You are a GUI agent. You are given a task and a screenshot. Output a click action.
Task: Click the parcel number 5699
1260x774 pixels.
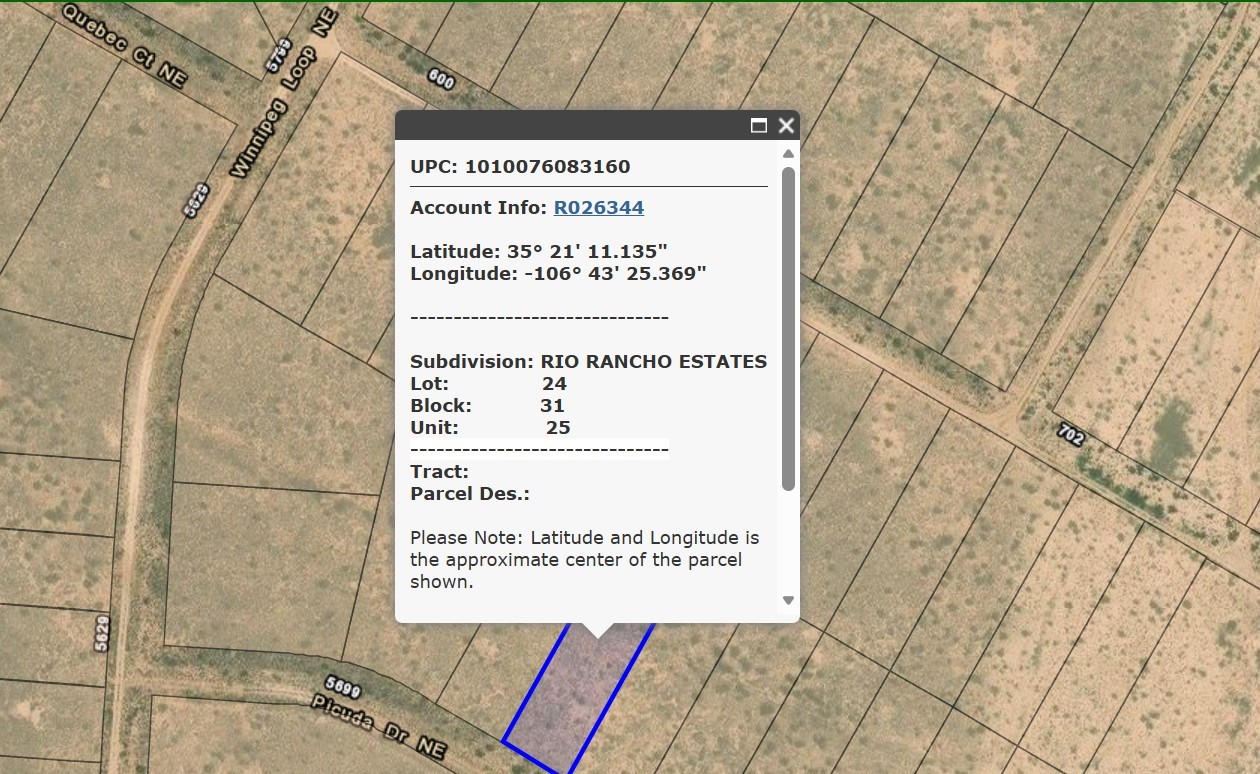pos(340,688)
